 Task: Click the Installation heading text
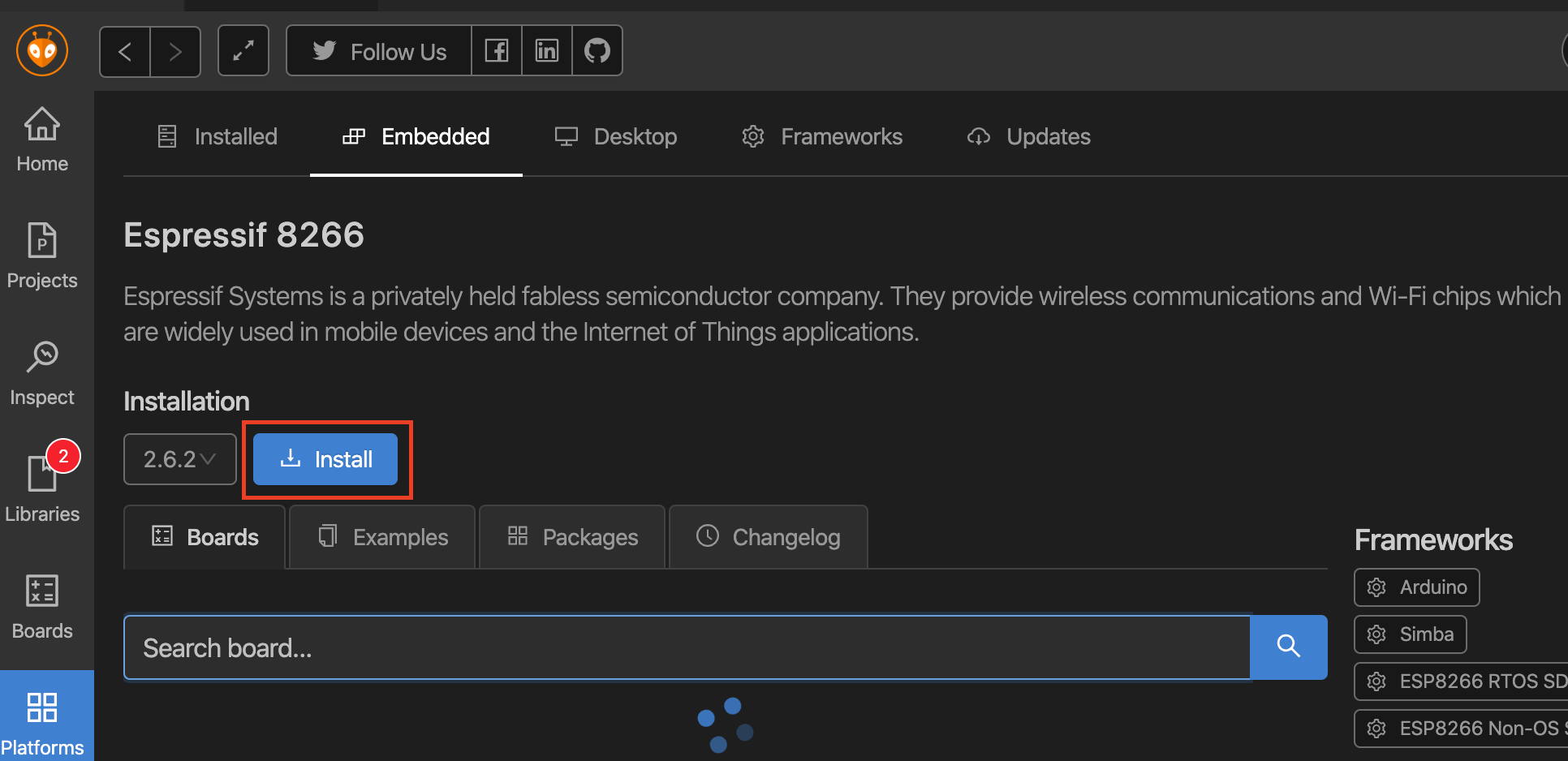[187, 402]
